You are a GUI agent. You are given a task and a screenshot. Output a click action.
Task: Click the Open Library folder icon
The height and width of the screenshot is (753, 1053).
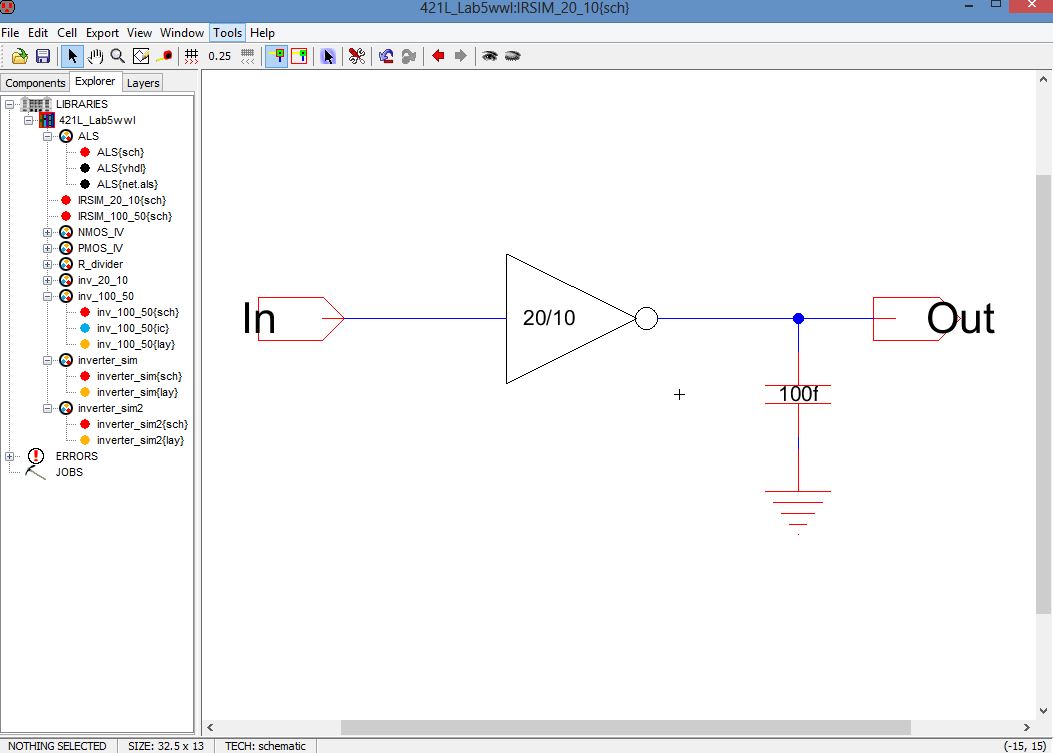tap(19, 56)
